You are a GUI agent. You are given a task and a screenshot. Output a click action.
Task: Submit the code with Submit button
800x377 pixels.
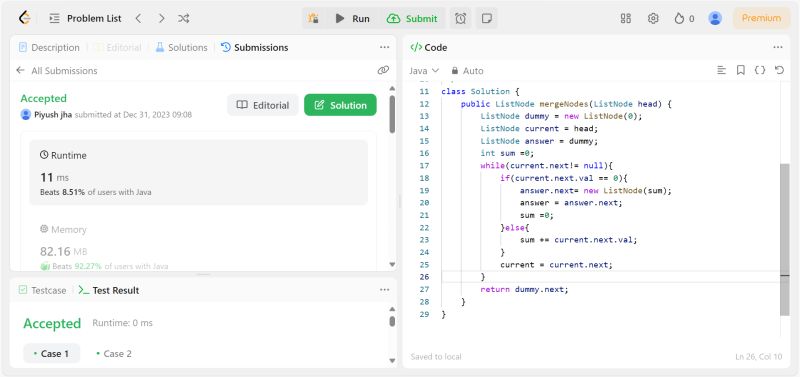click(412, 18)
